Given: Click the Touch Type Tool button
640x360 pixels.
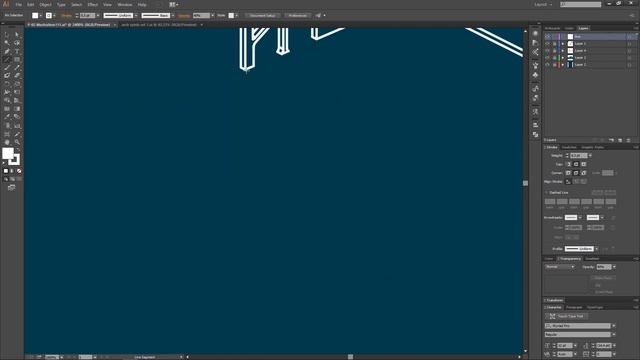Looking at the screenshot, I should click(x=567, y=316).
